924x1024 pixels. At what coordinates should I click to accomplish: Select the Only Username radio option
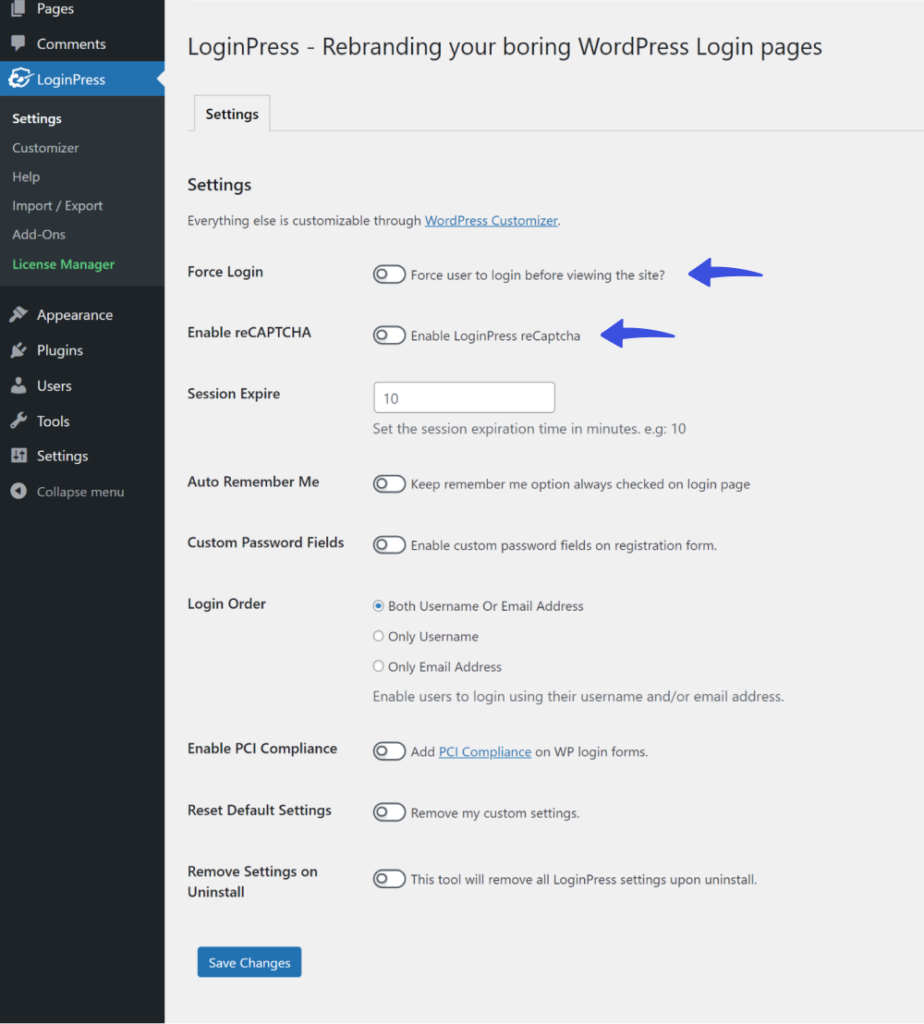(378, 636)
